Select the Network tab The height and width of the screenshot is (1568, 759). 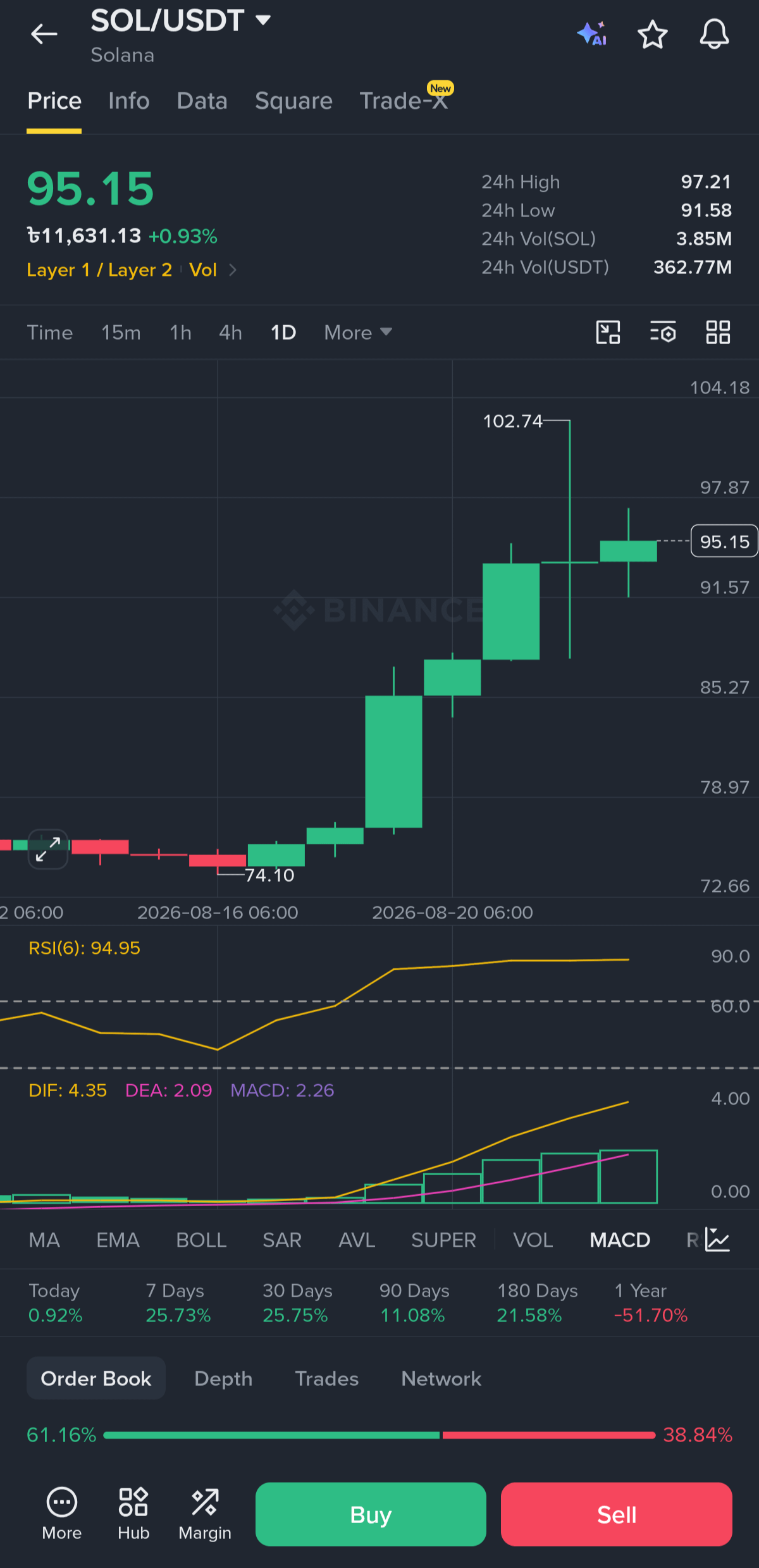pyautogui.click(x=441, y=1378)
